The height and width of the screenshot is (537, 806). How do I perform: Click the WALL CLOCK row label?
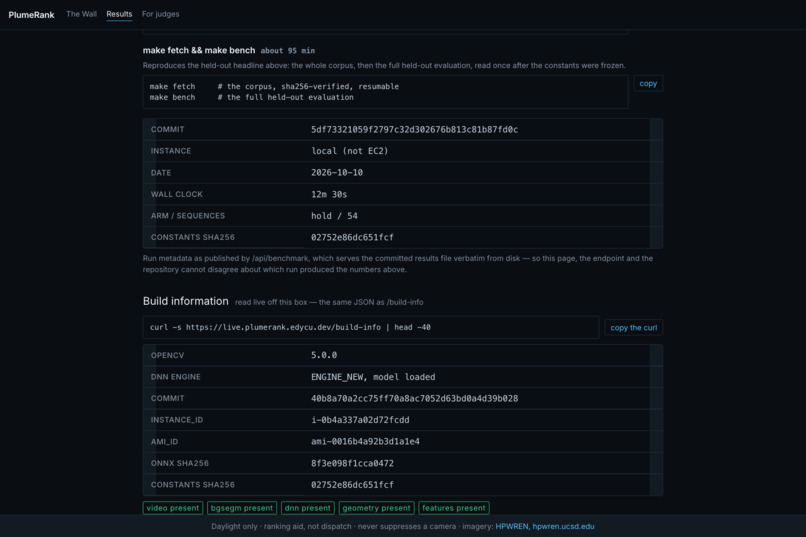(177, 194)
